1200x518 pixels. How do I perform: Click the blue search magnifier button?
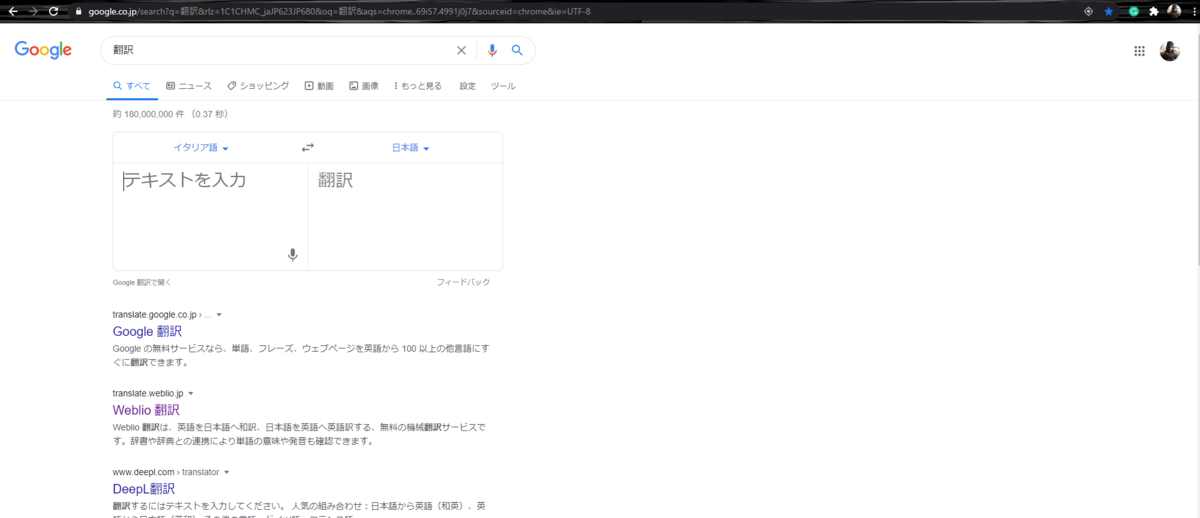(x=517, y=50)
